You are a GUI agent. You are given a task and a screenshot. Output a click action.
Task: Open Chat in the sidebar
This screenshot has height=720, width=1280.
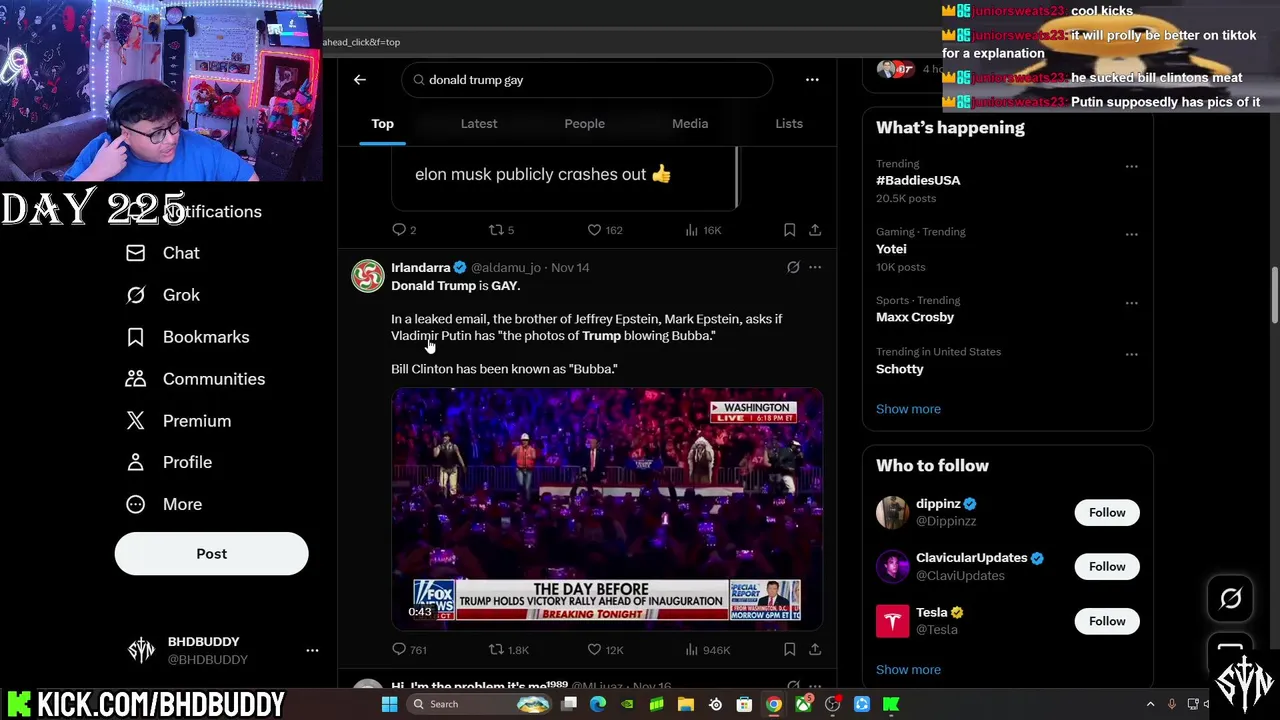tap(162, 253)
